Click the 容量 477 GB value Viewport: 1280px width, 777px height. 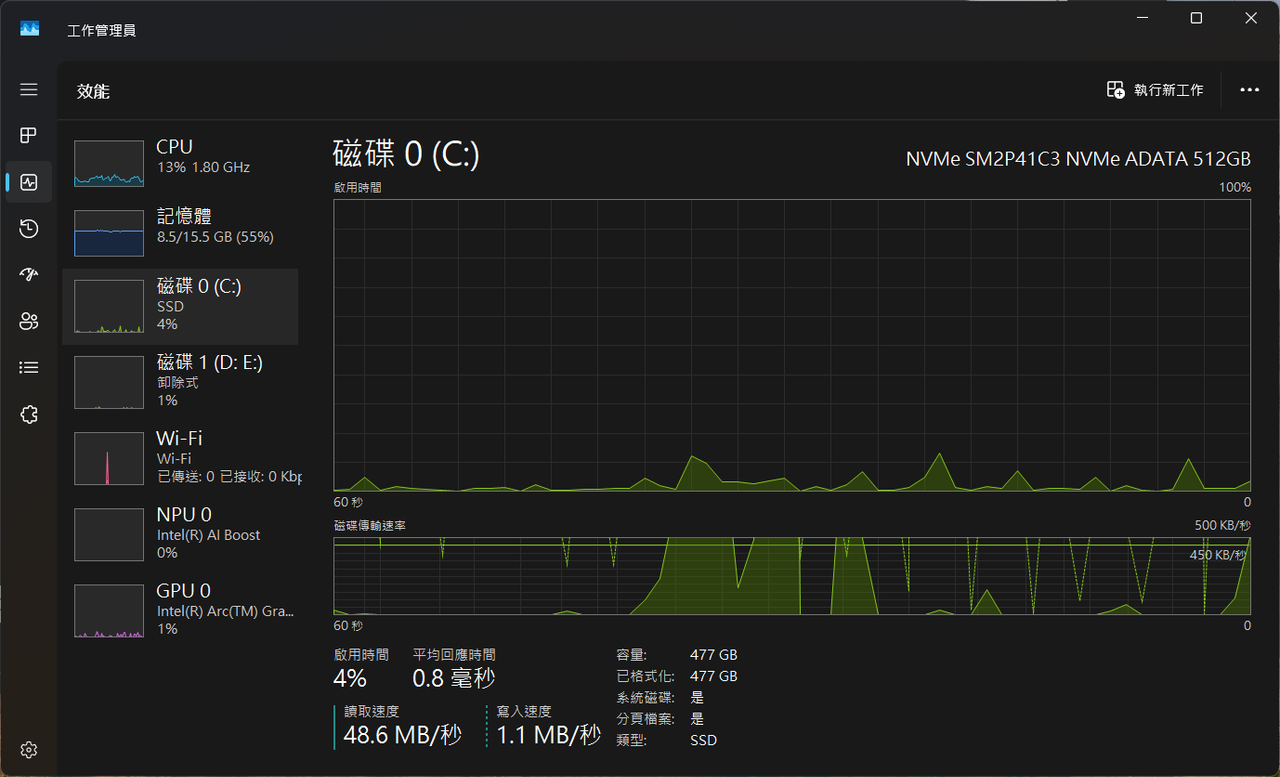(713, 655)
